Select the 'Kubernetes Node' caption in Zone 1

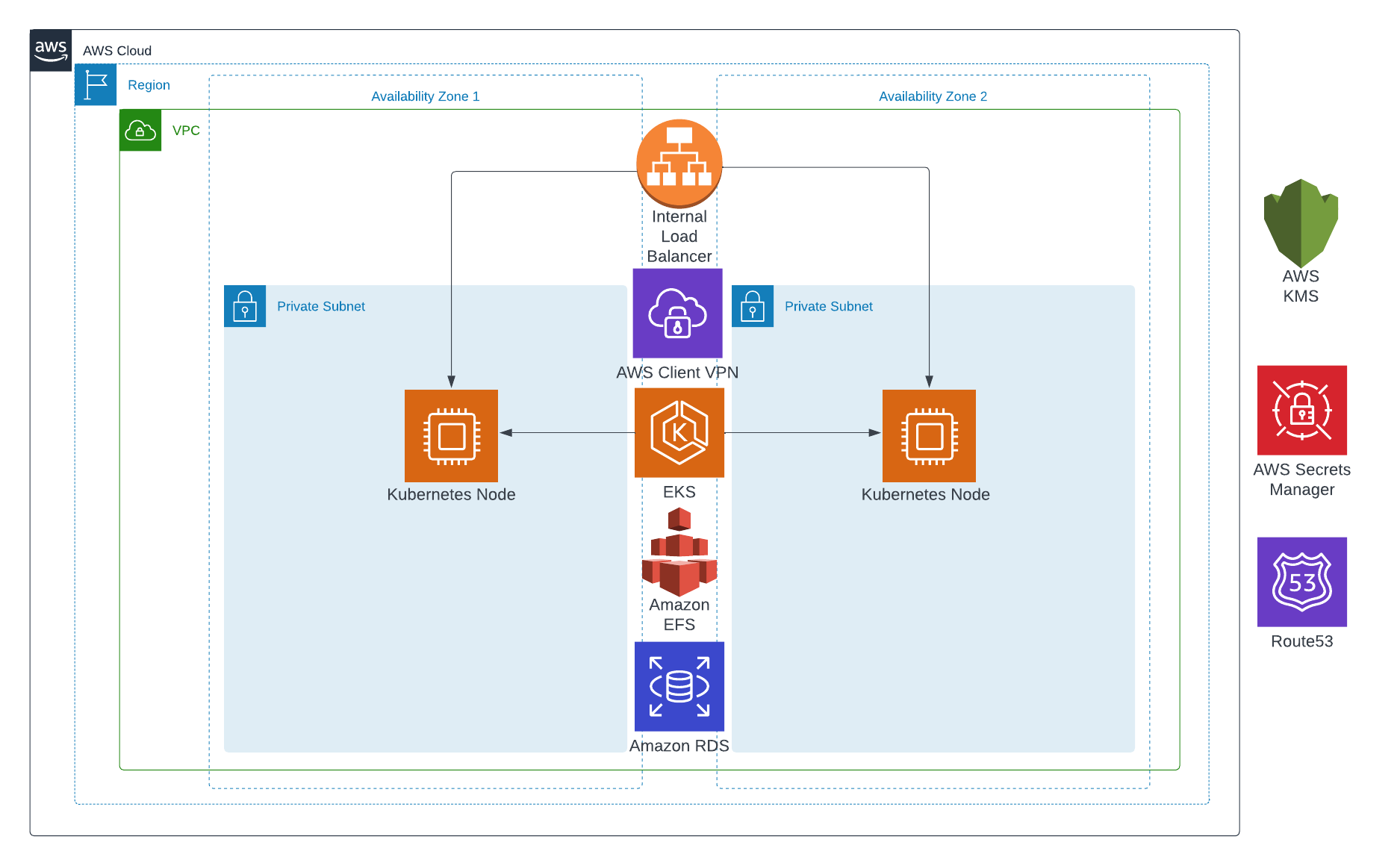[452, 494]
